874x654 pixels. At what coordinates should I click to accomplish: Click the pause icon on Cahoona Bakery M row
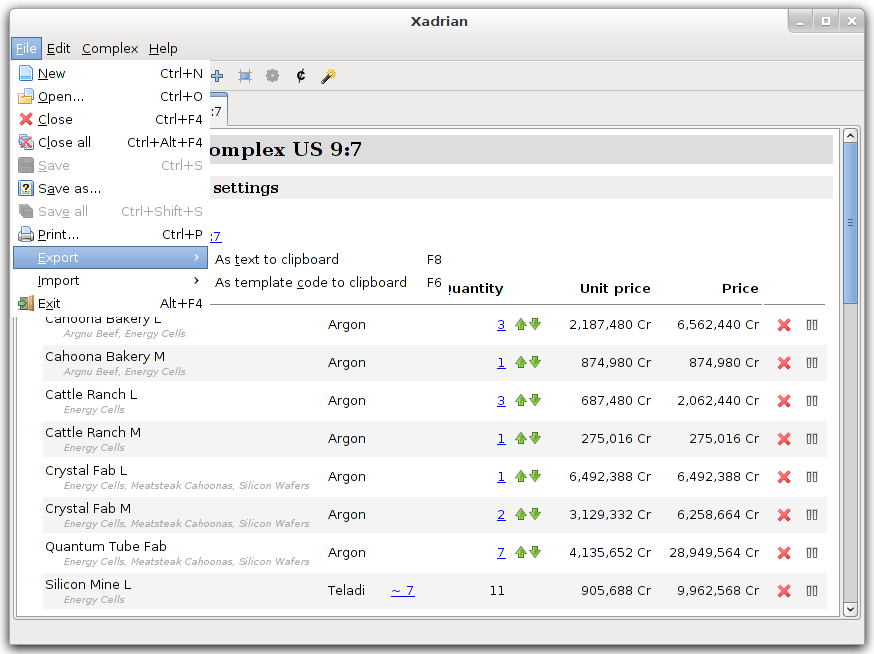(812, 363)
